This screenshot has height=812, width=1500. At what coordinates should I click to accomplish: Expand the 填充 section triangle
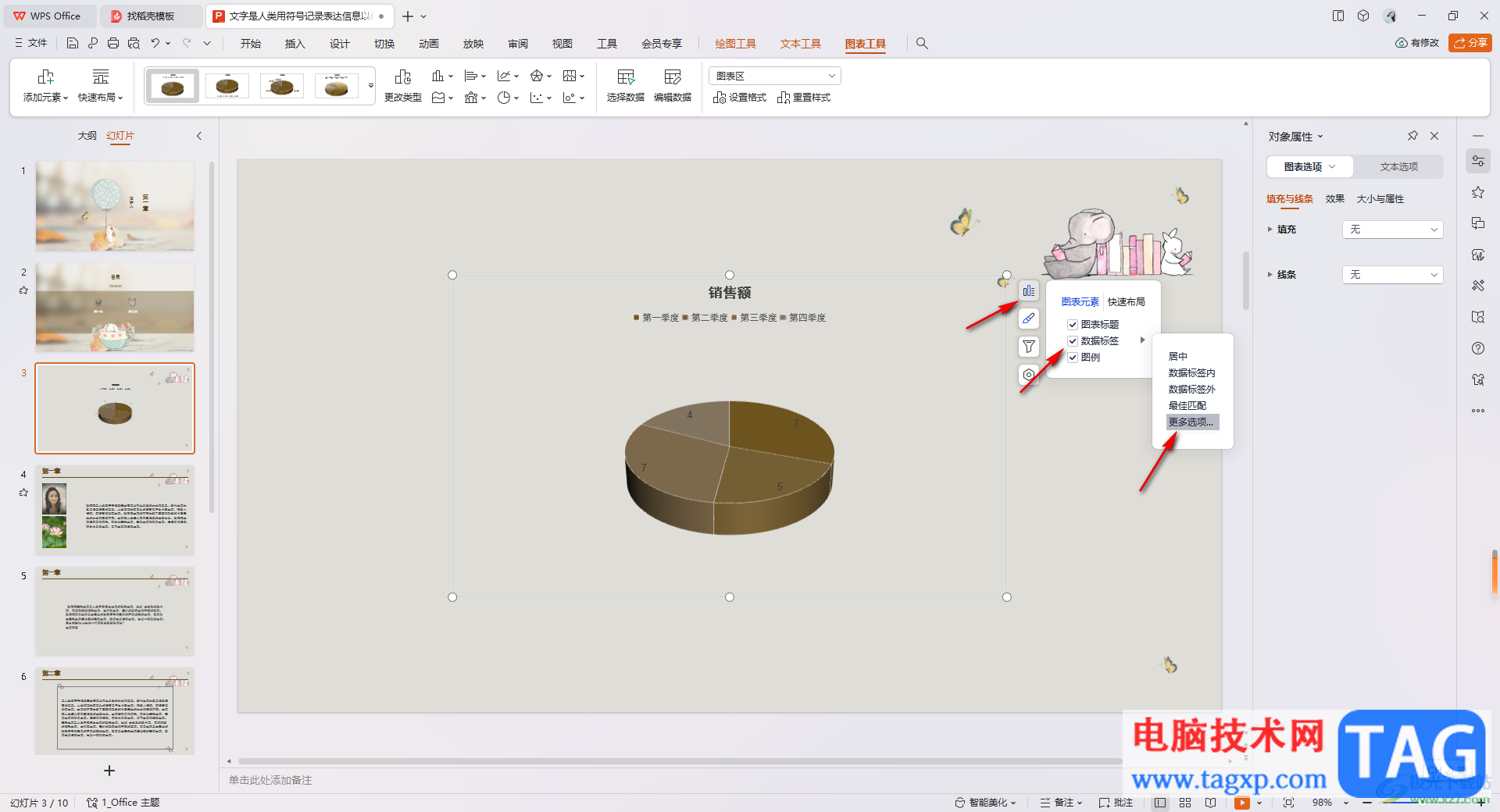point(1270,230)
